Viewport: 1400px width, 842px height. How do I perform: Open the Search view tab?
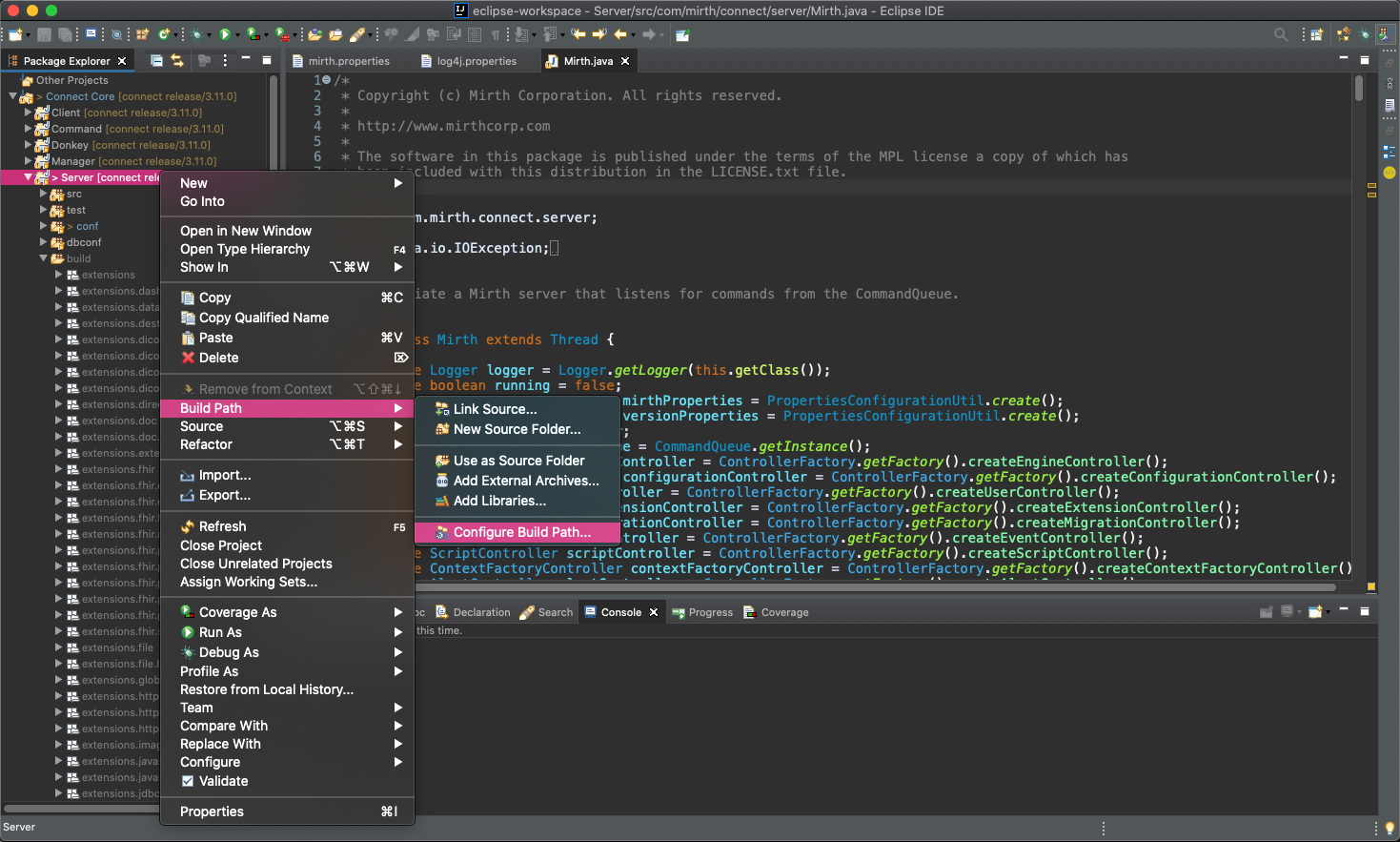[547, 612]
